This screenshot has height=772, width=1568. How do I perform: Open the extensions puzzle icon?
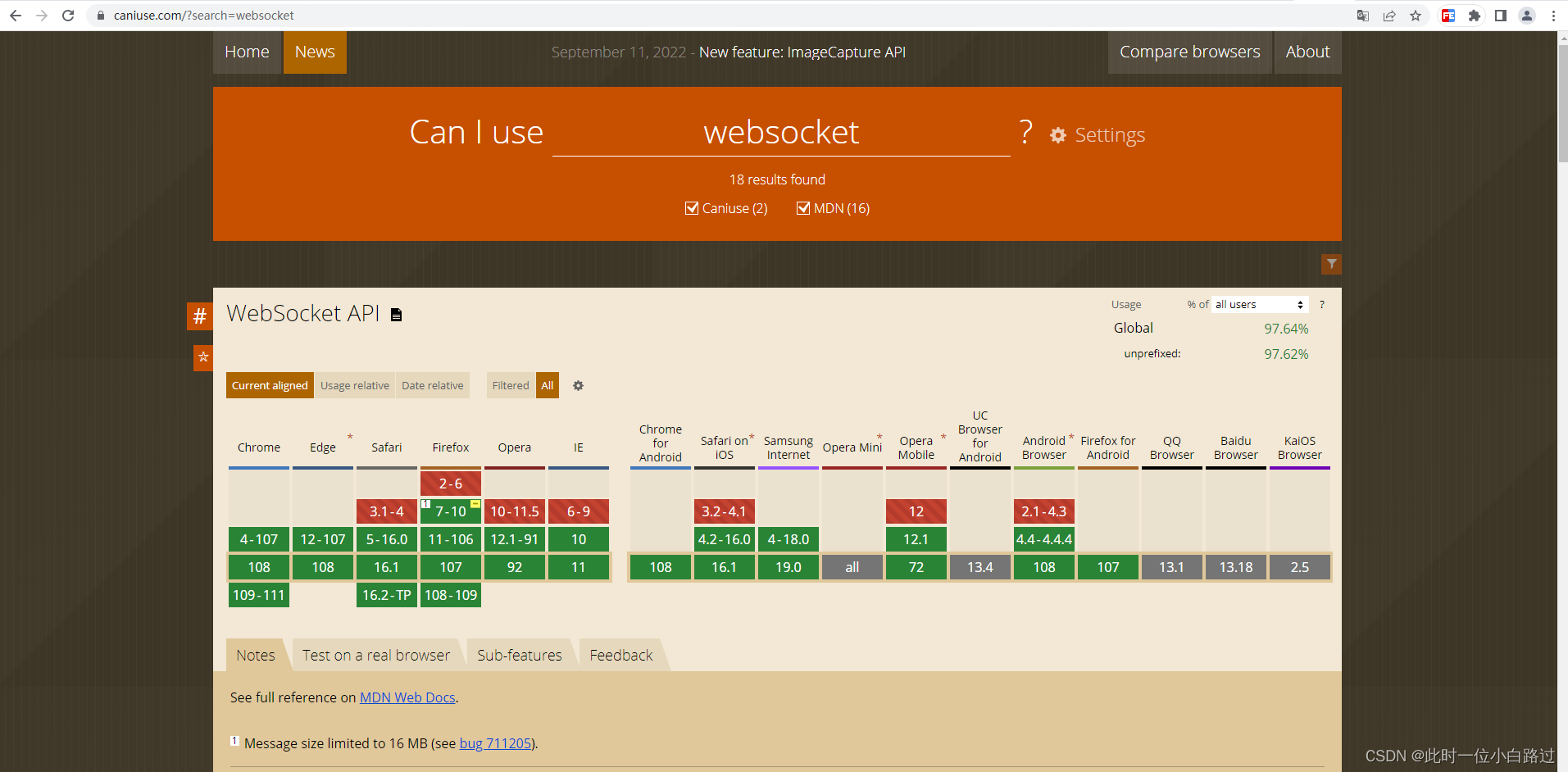click(x=1475, y=16)
